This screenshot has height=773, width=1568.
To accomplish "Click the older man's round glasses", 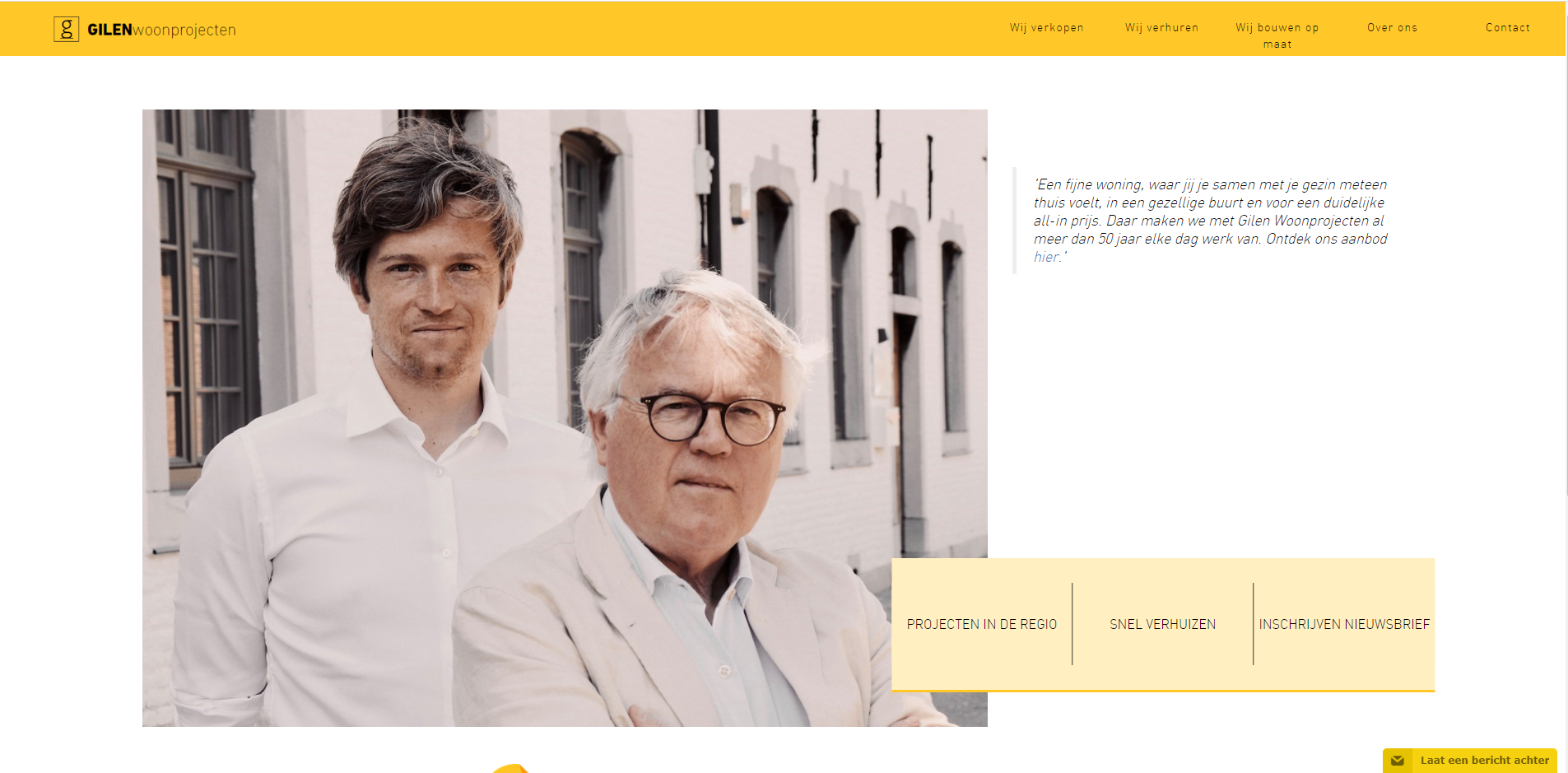I will click(x=710, y=418).
